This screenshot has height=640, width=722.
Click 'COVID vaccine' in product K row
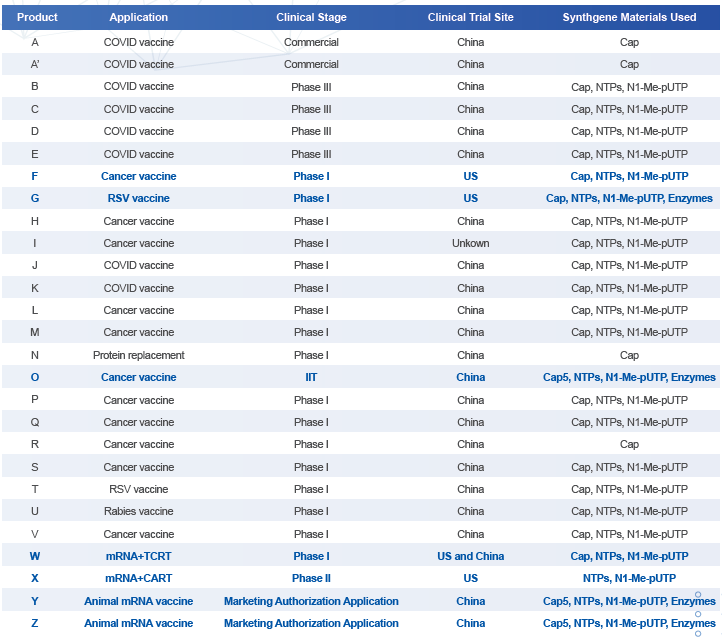pyautogui.click(x=139, y=288)
